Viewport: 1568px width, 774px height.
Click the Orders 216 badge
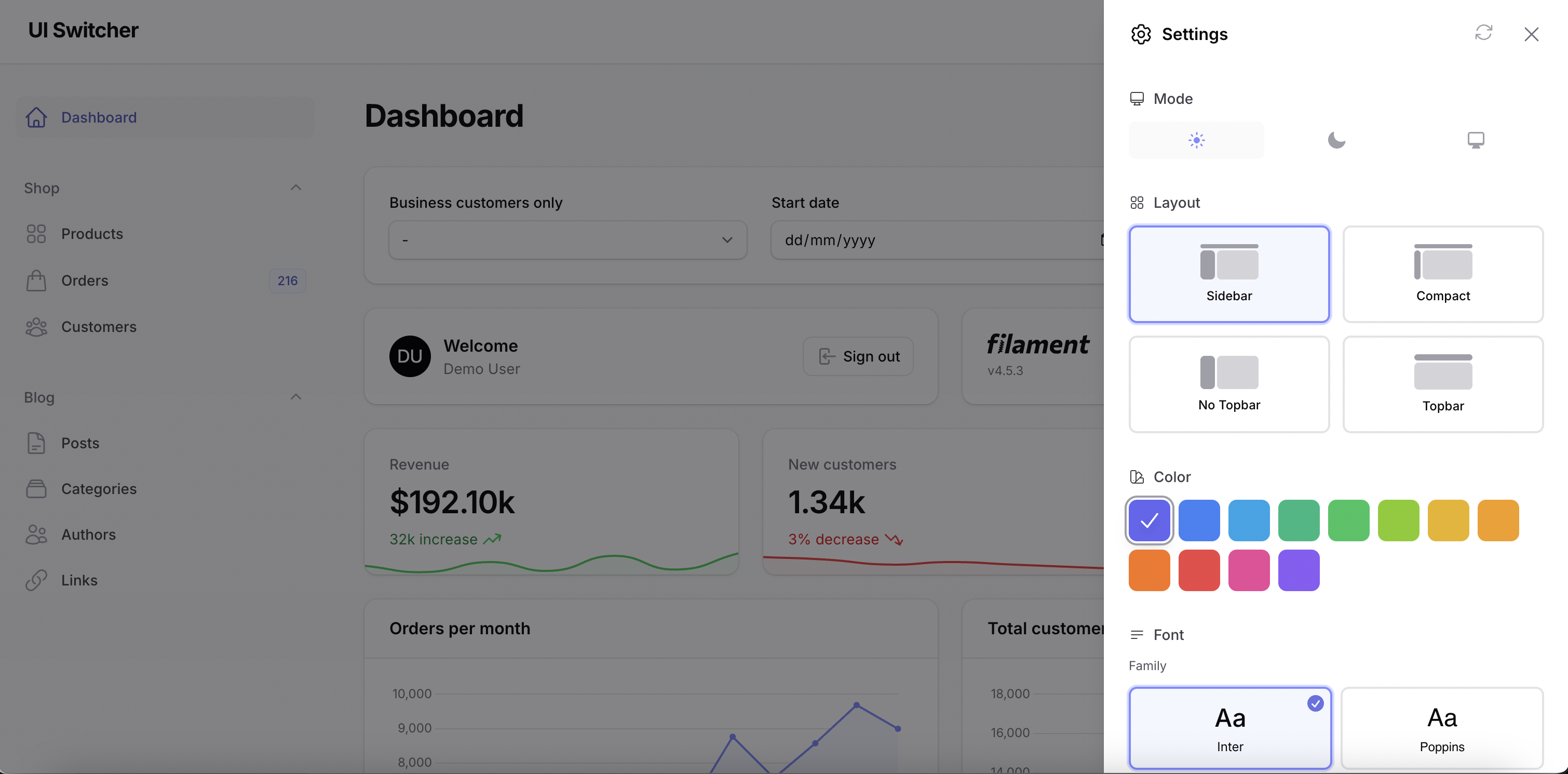coord(287,281)
